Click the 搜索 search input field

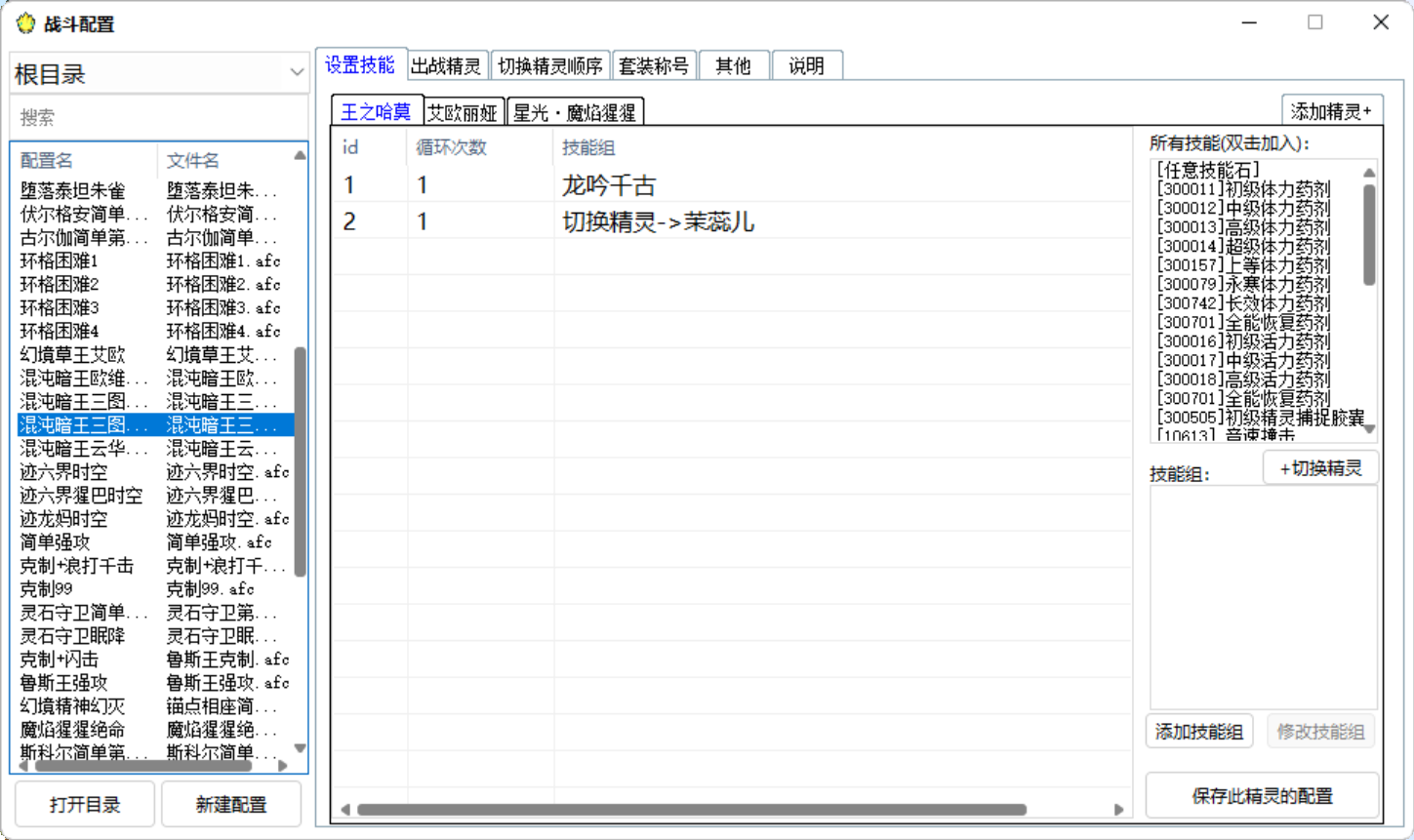(x=159, y=118)
